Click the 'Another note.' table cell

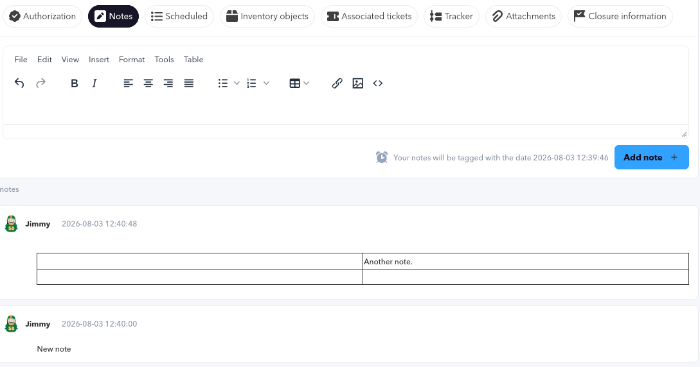[525, 262]
